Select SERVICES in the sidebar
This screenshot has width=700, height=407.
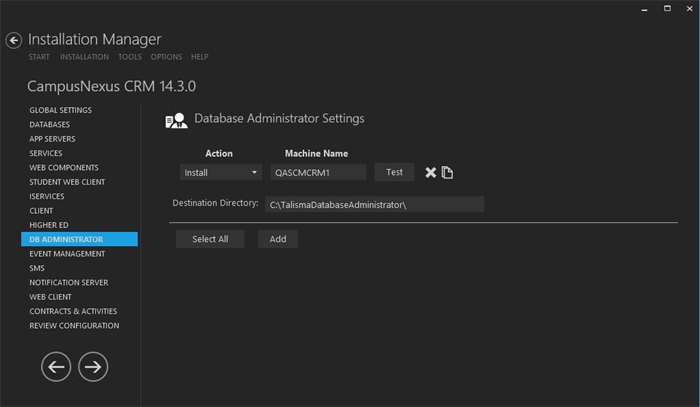click(x=46, y=153)
